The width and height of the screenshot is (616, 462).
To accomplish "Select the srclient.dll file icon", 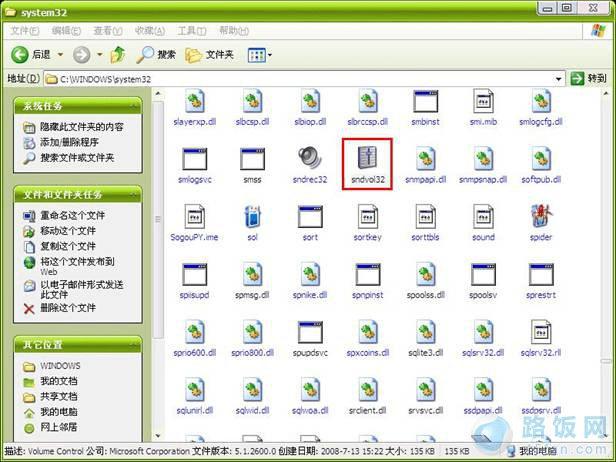I will click(367, 389).
